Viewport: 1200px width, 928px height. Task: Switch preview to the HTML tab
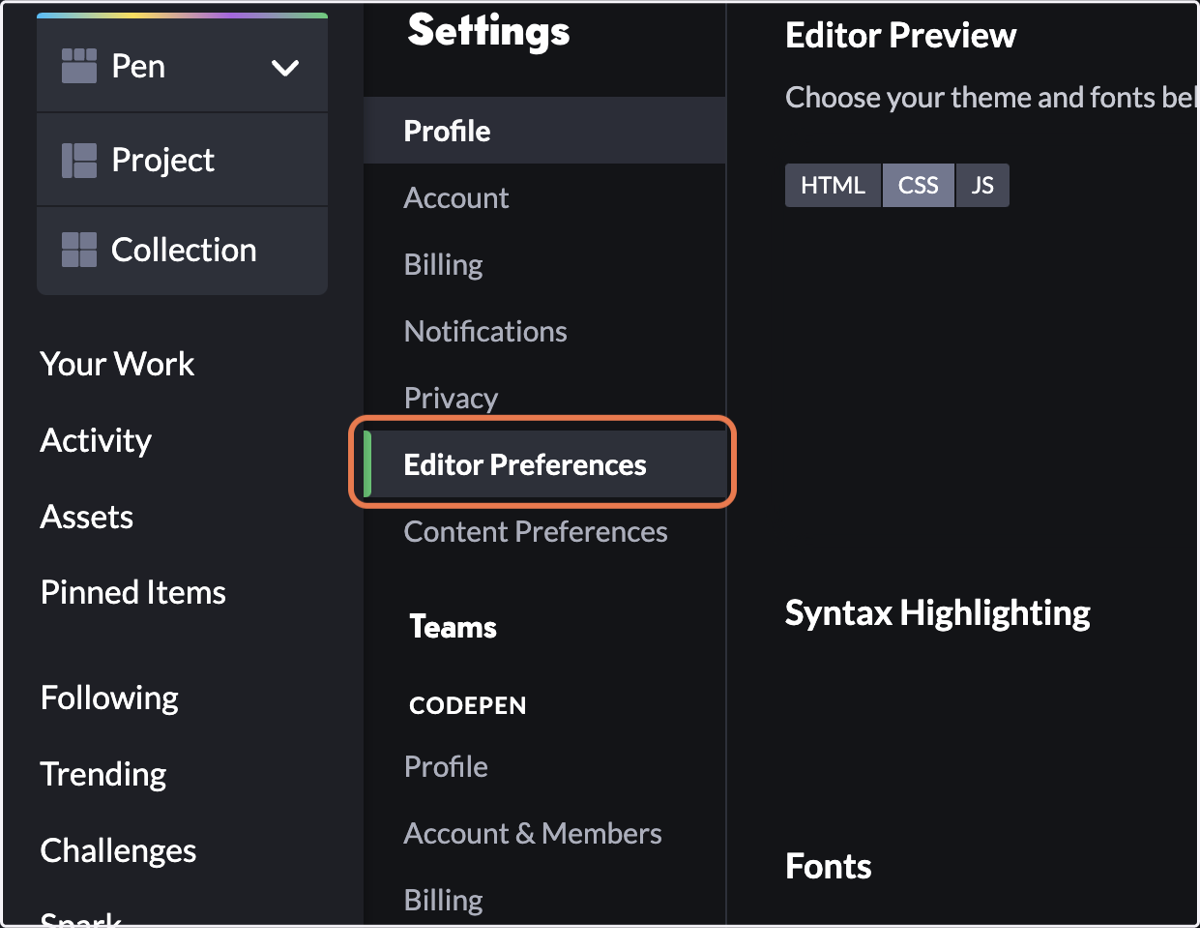coord(833,186)
